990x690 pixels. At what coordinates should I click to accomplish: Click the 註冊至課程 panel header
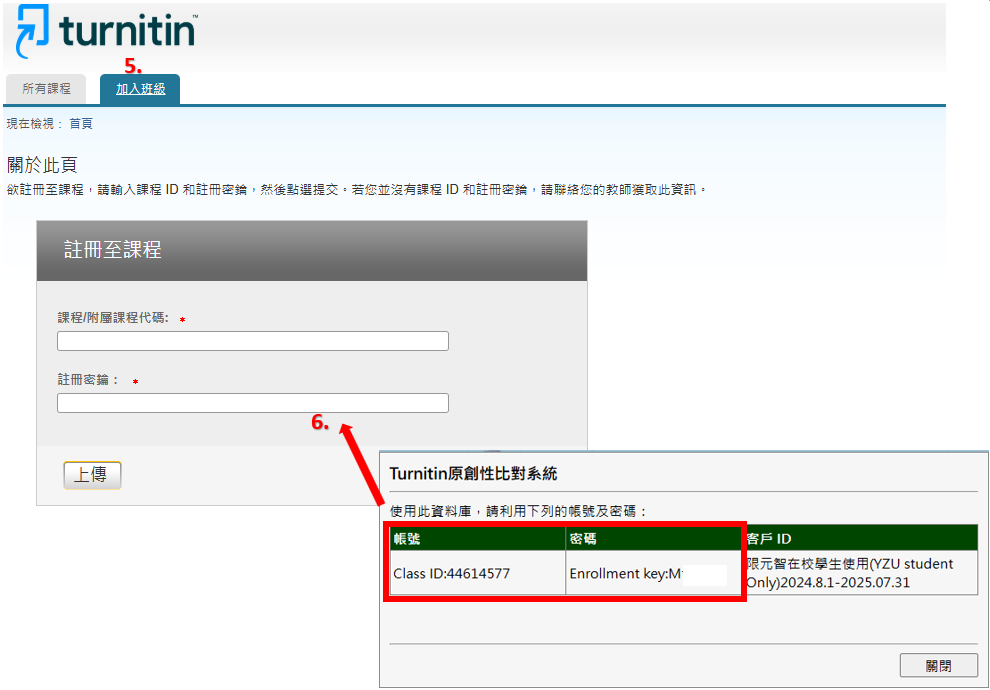(x=312, y=251)
